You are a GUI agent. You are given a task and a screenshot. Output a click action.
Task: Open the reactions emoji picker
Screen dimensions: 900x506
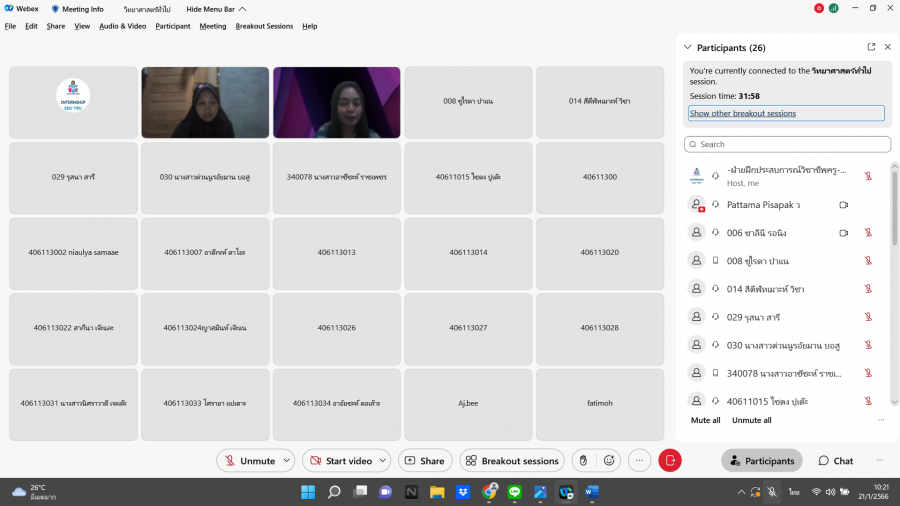609,460
